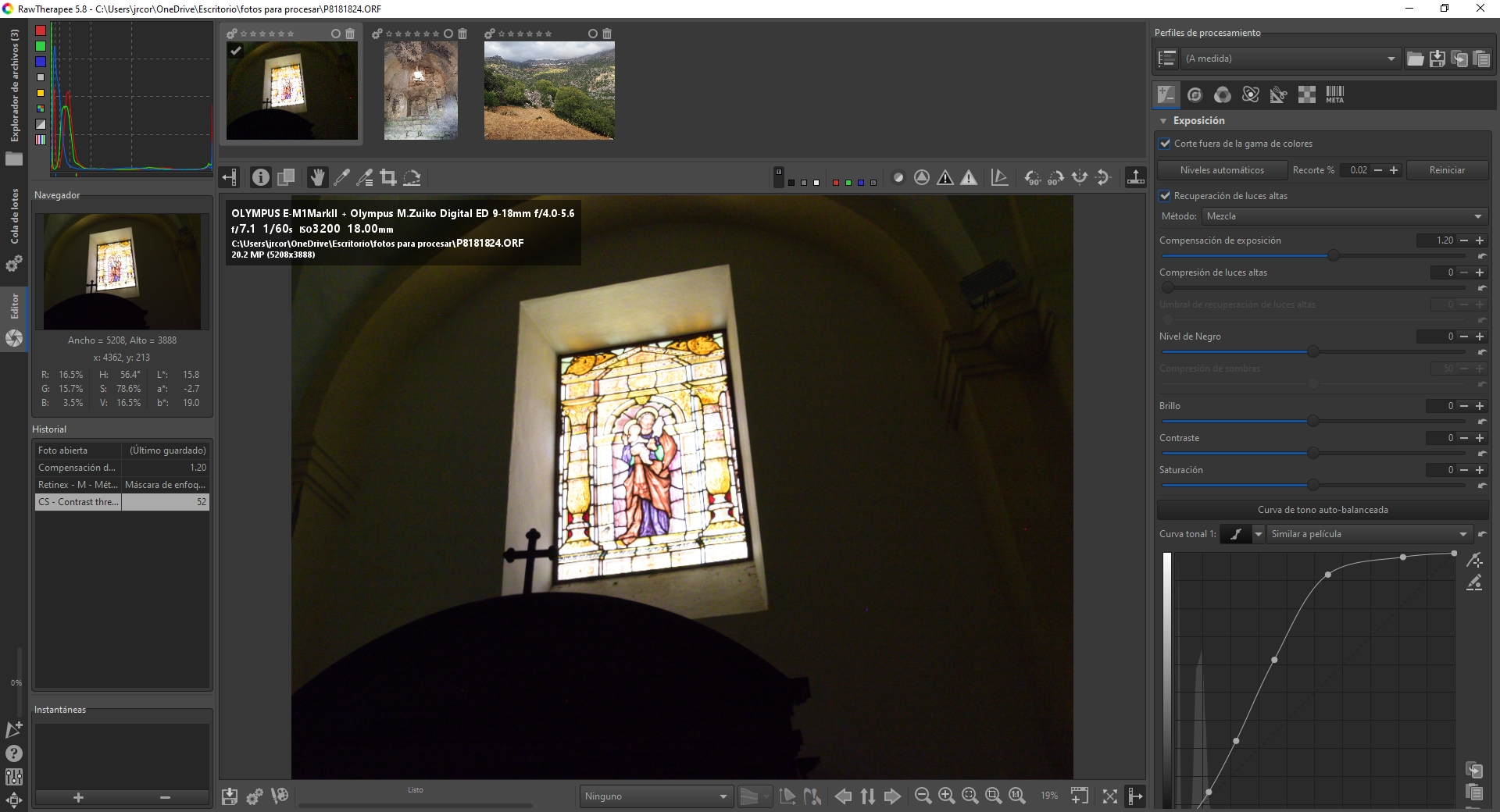Load a processing profile from file
The height and width of the screenshot is (812, 1500).
[x=1415, y=59]
